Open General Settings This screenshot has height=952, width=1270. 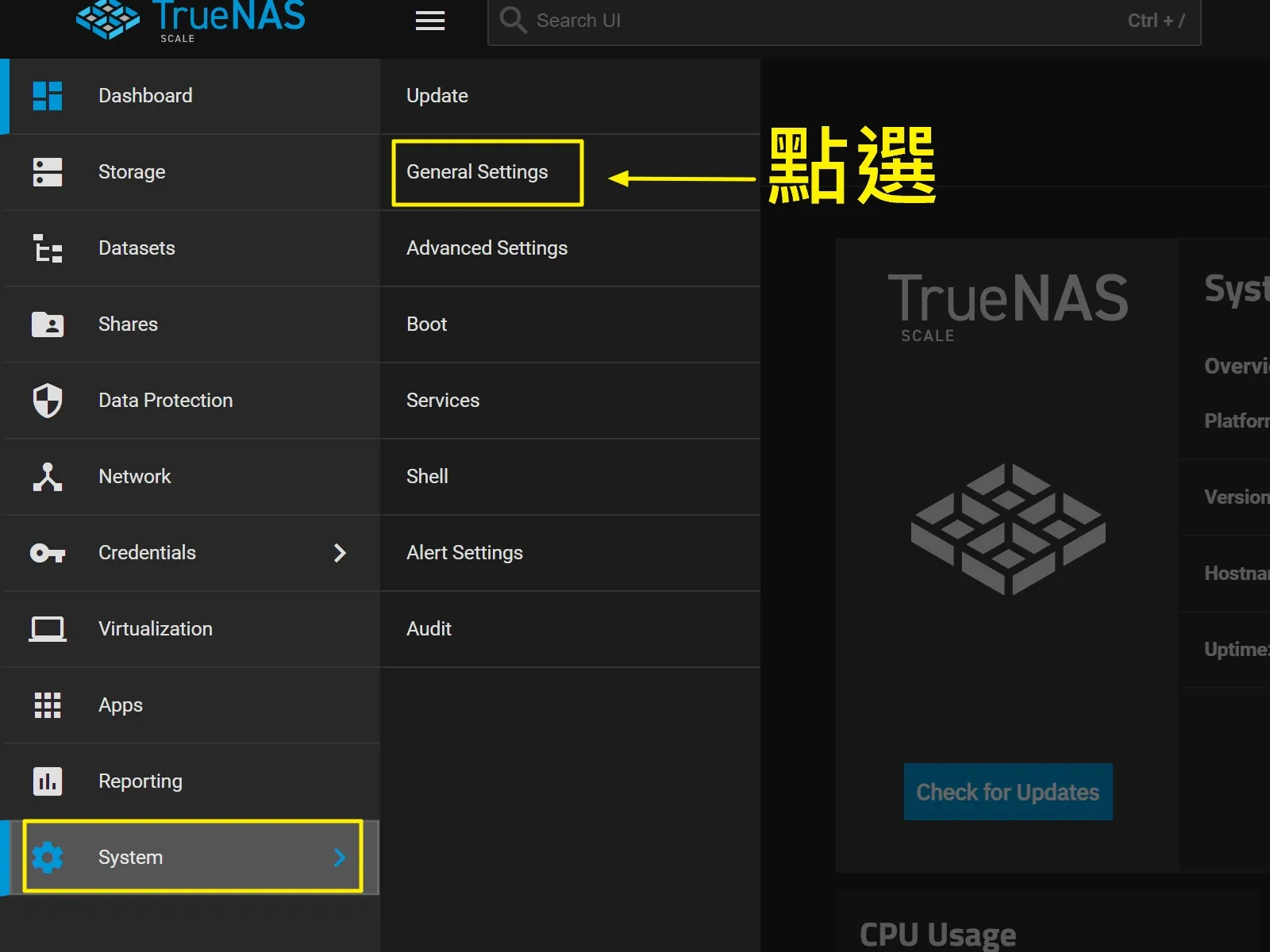pos(571,172)
